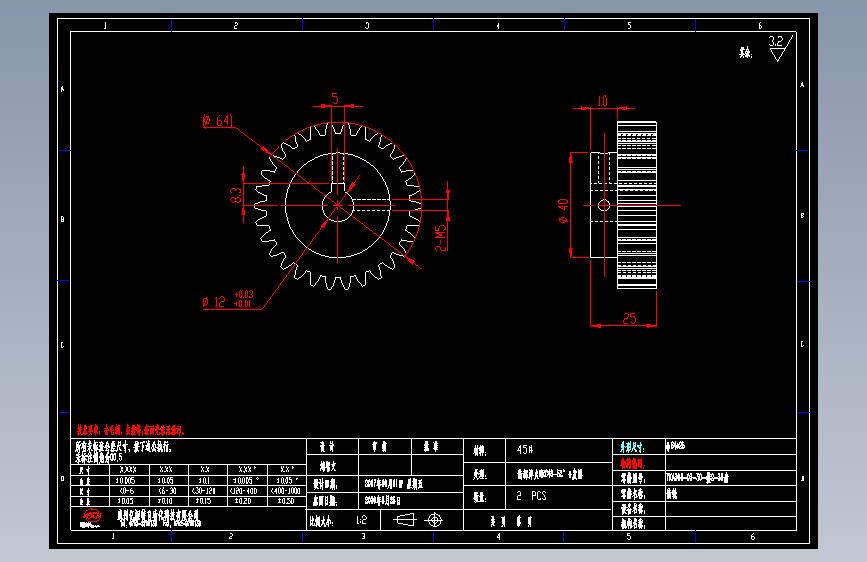Click the gear center bore circle in front view
The height and width of the screenshot is (562, 867).
click(x=337, y=206)
